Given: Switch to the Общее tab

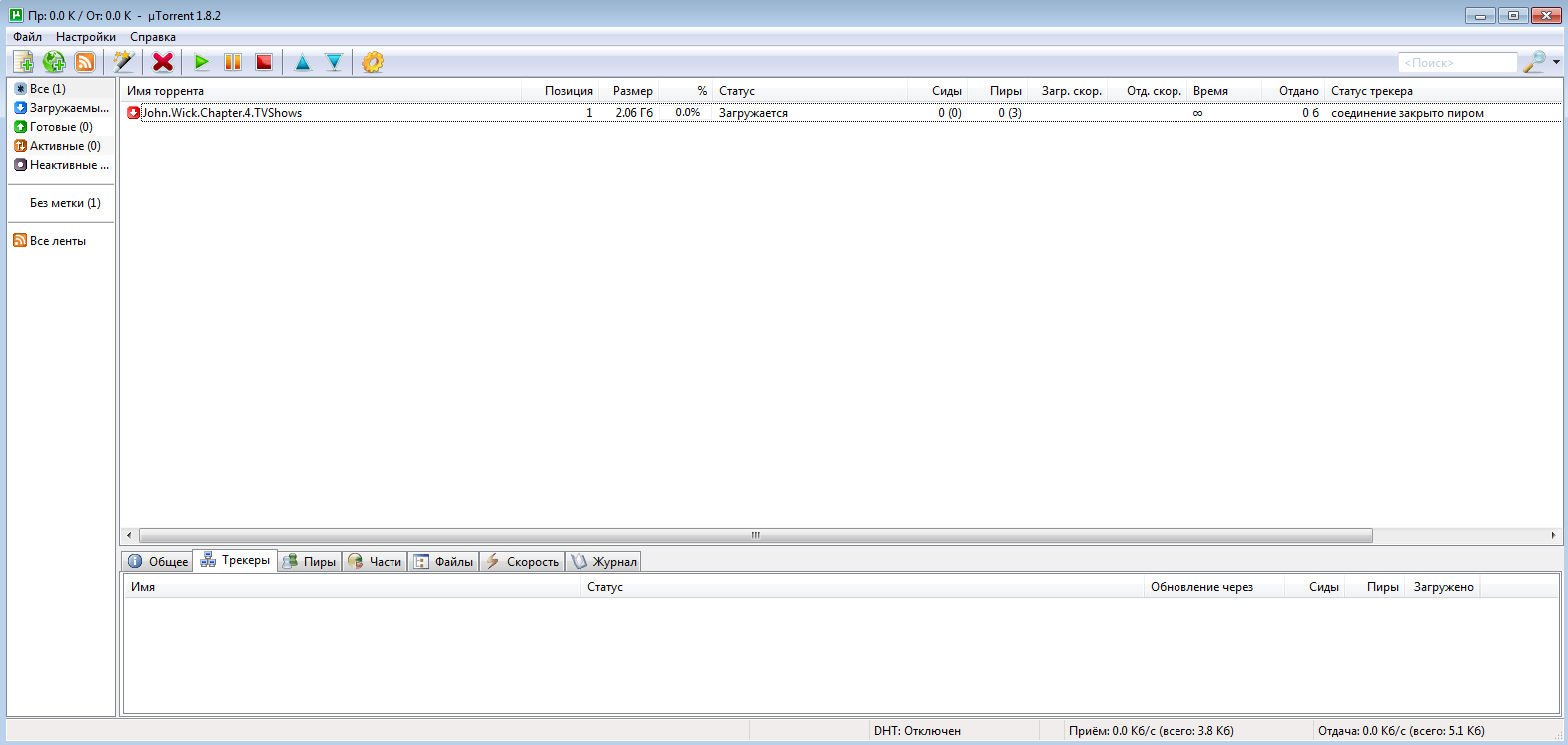Looking at the screenshot, I should (158, 562).
